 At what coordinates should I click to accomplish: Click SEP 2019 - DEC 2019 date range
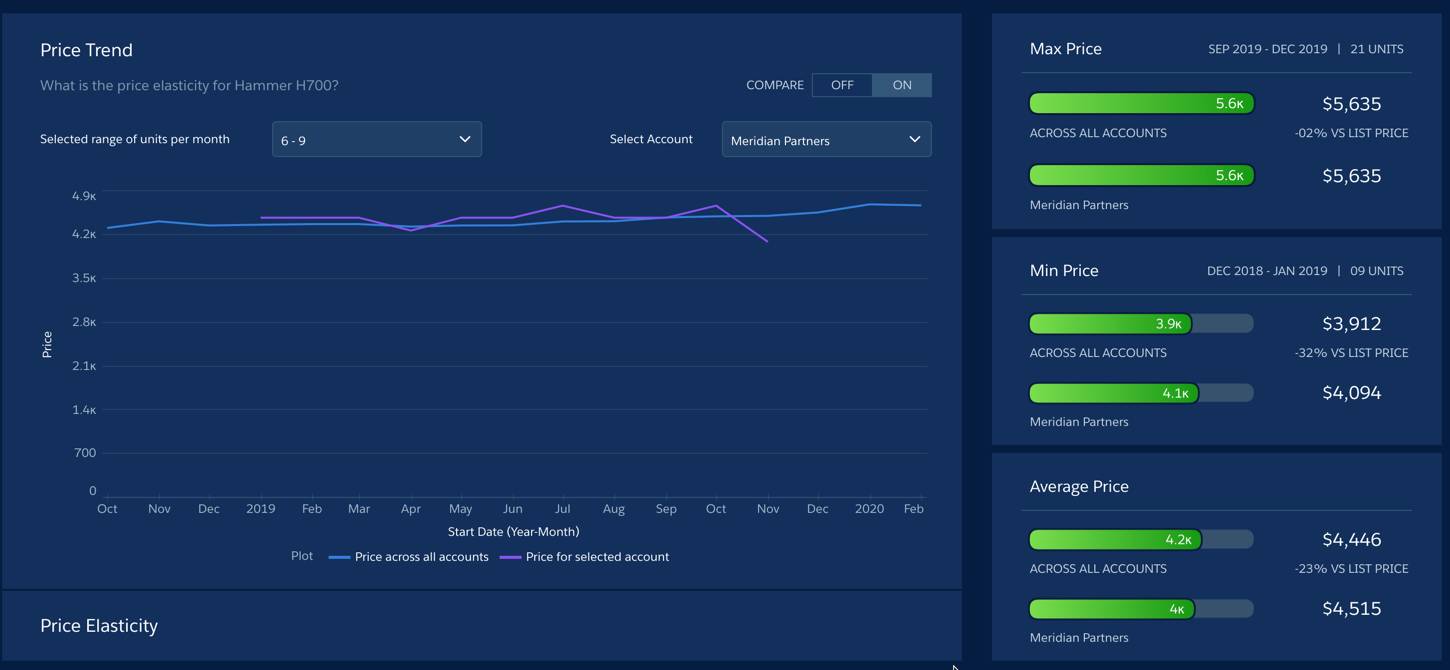point(1267,49)
